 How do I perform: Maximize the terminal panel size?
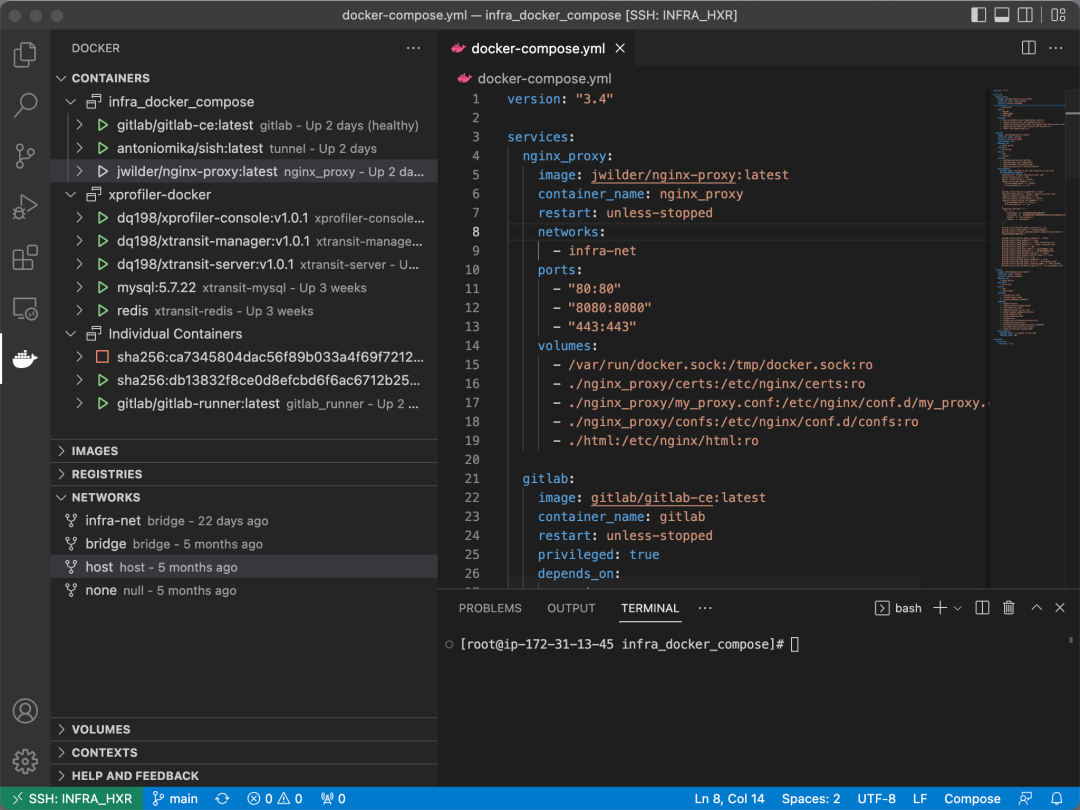point(1036,608)
